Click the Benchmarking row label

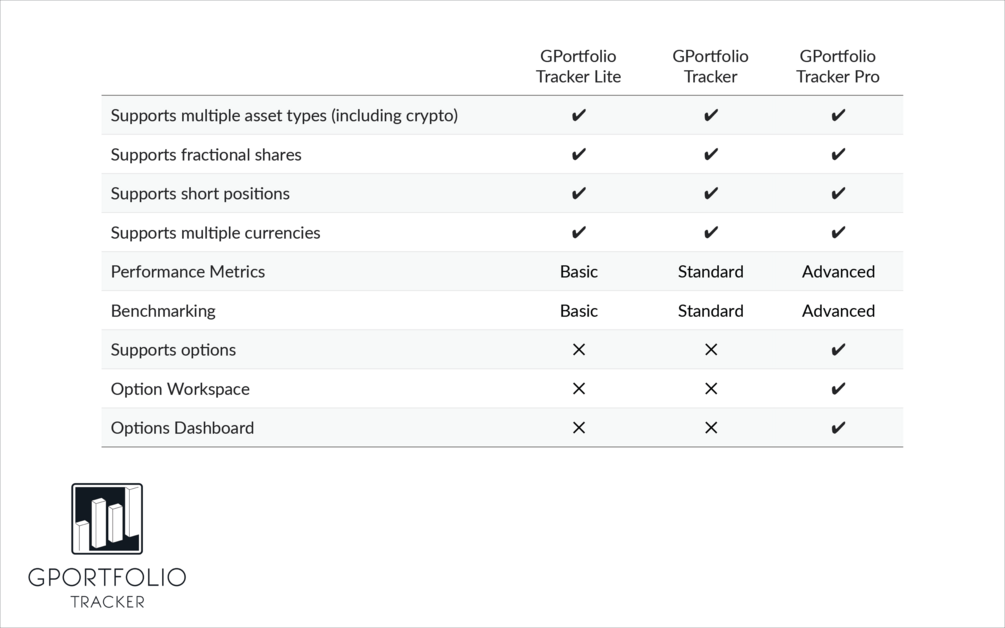[x=163, y=311]
